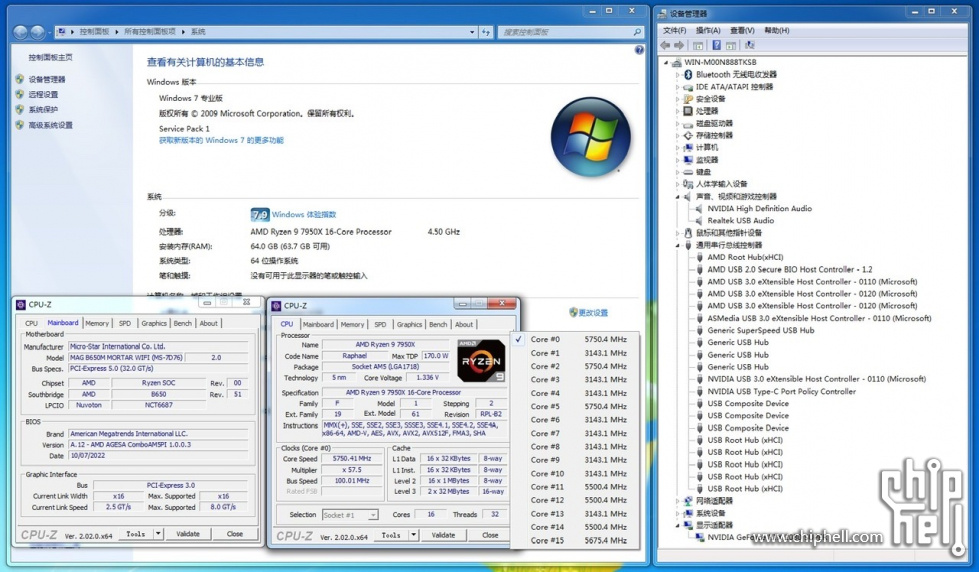Select Core #15 in the clocks menu
Viewport: 979px width, 572px height.
click(574, 541)
